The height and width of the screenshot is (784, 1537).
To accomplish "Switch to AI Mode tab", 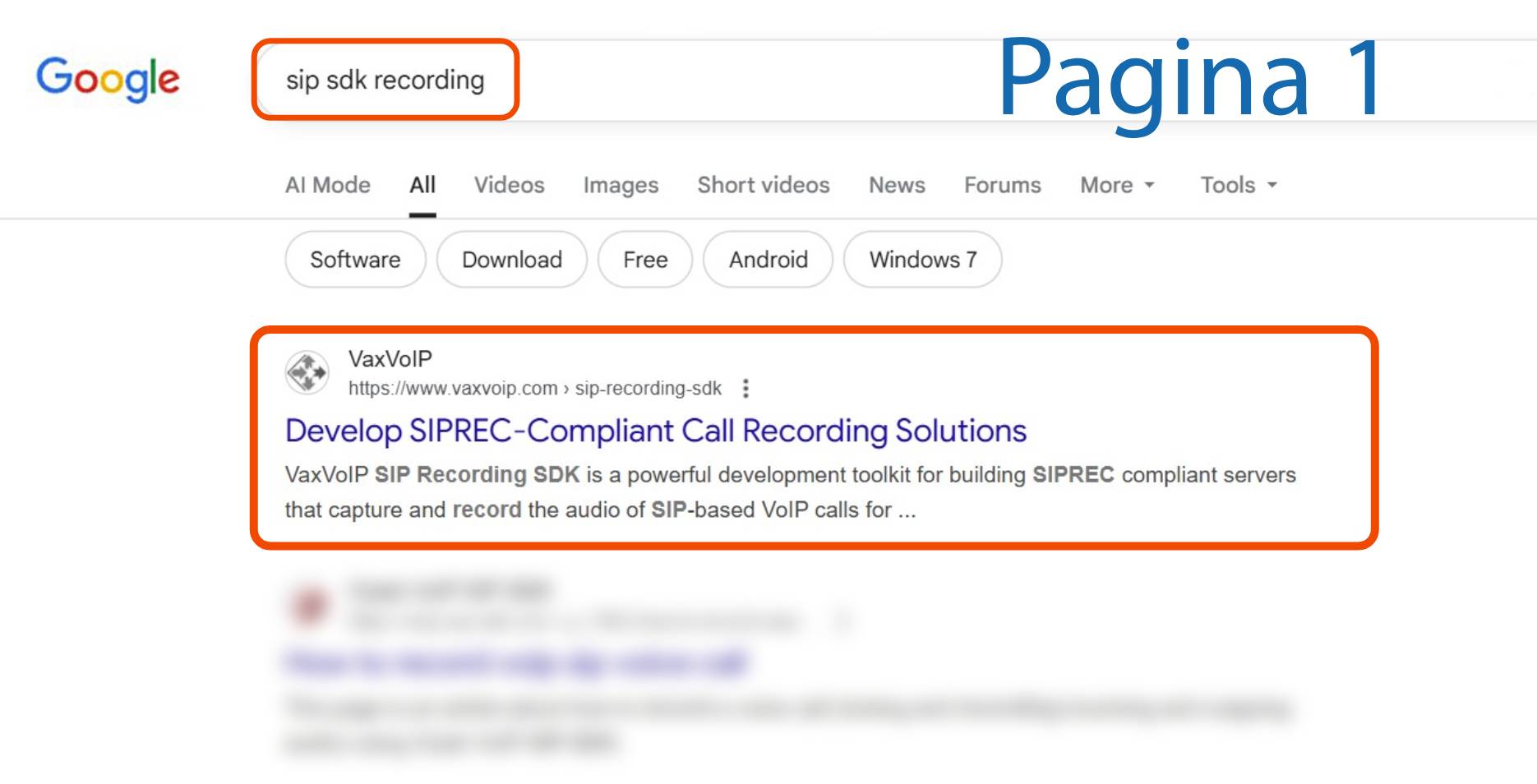I will 327,186.
